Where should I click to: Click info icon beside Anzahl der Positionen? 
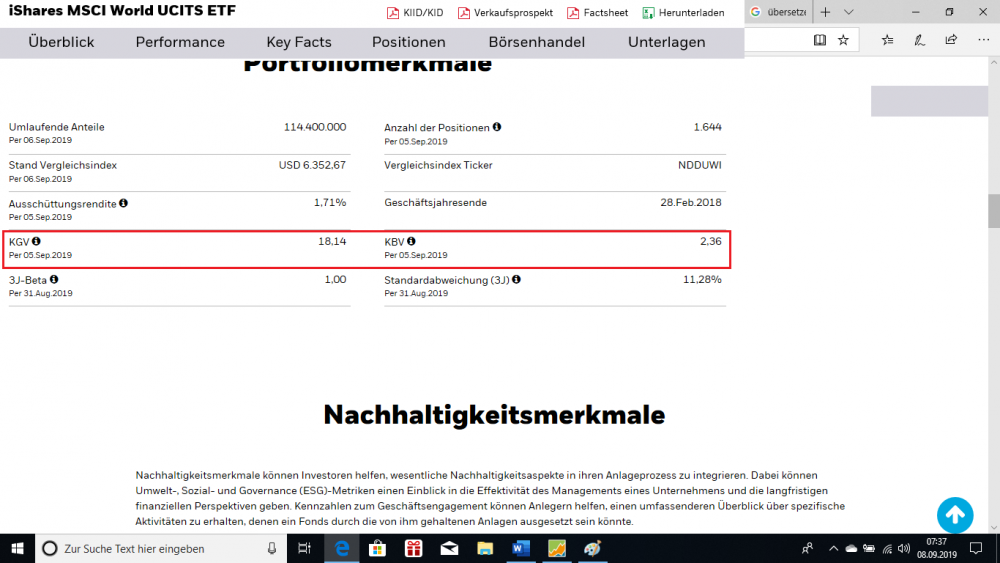point(497,127)
